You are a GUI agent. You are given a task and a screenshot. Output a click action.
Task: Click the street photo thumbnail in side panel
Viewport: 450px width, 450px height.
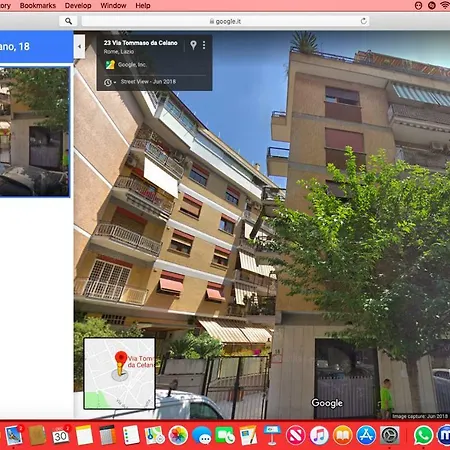point(35,132)
